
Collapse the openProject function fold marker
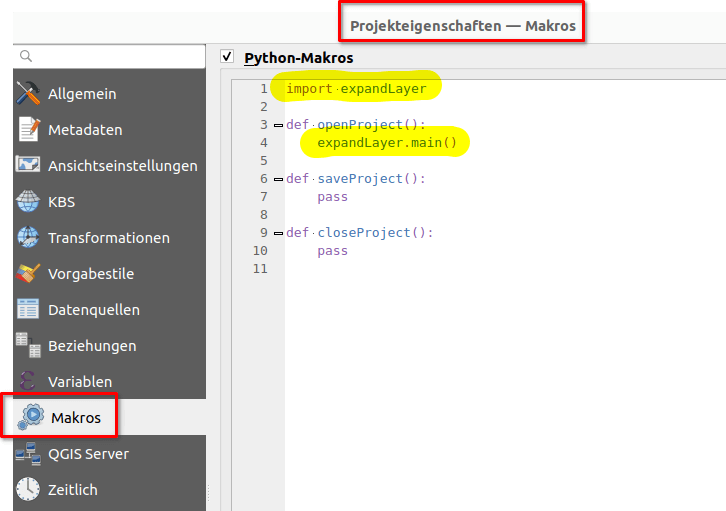(x=277, y=125)
